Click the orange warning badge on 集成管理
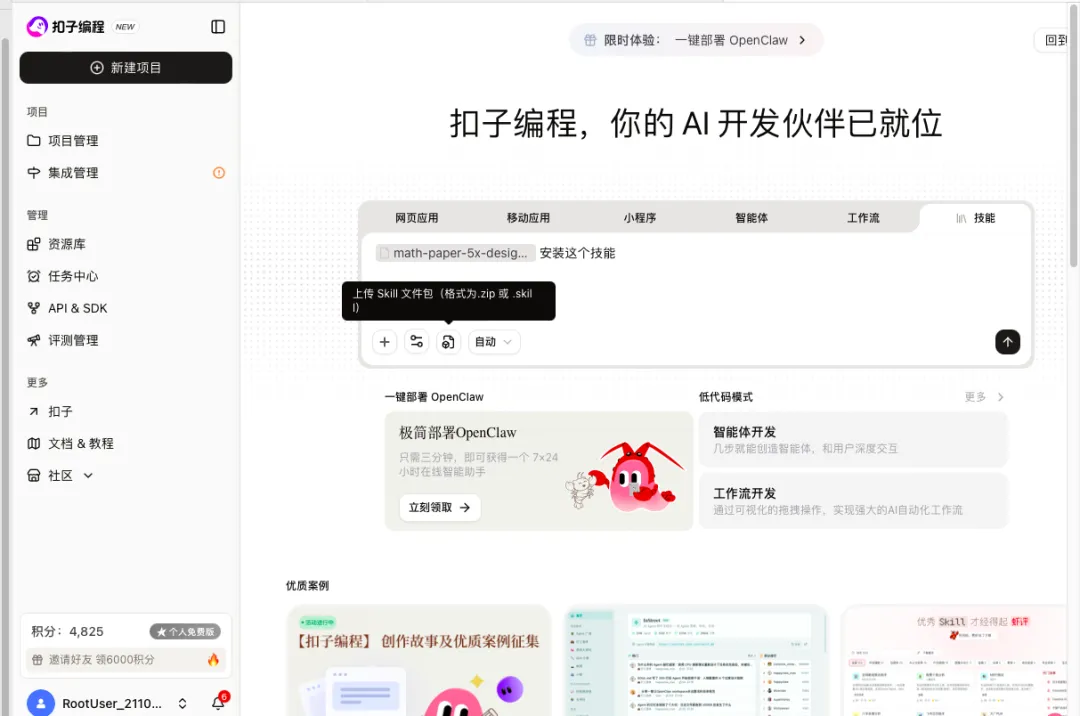The height and width of the screenshot is (716, 1080). (219, 173)
